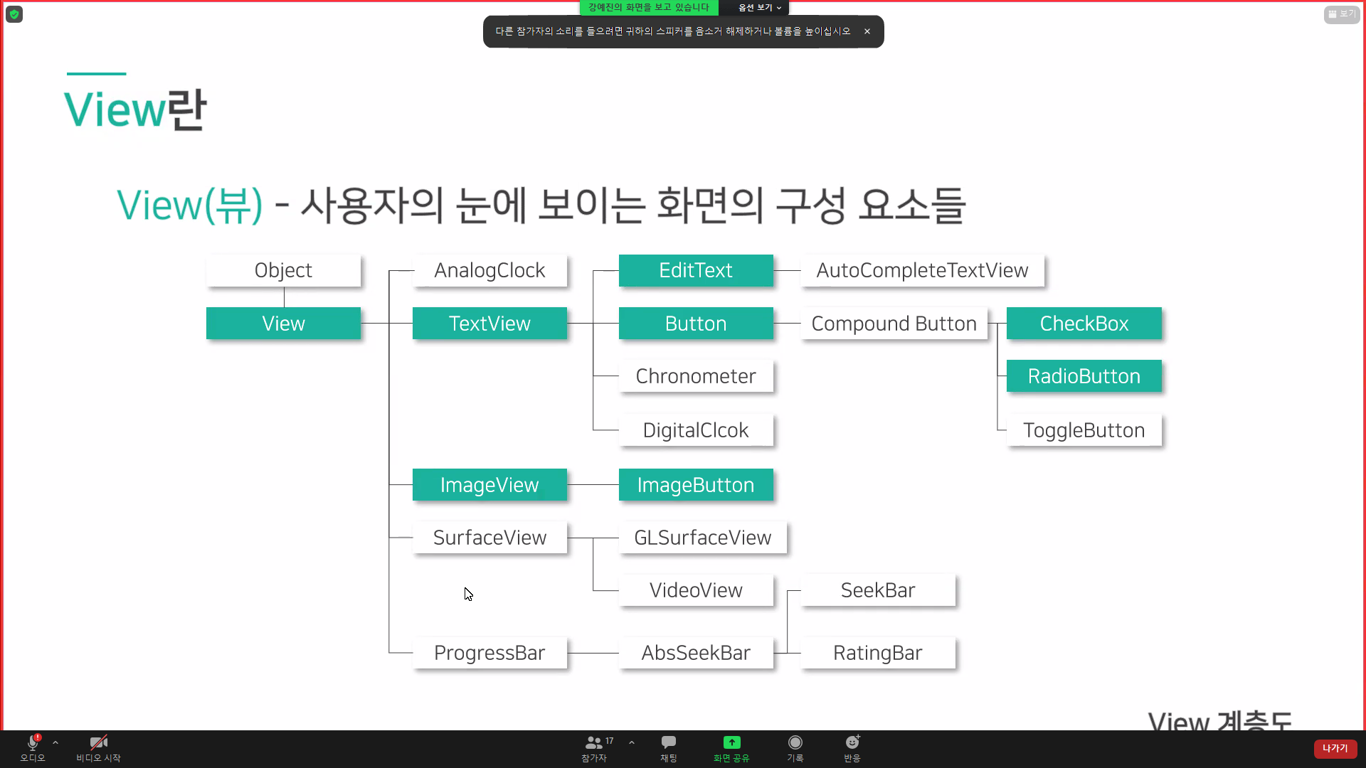Viewport: 1366px width, 768px height.
Task: Click the Compound Button box
Action: pyautogui.click(x=893, y=323)
